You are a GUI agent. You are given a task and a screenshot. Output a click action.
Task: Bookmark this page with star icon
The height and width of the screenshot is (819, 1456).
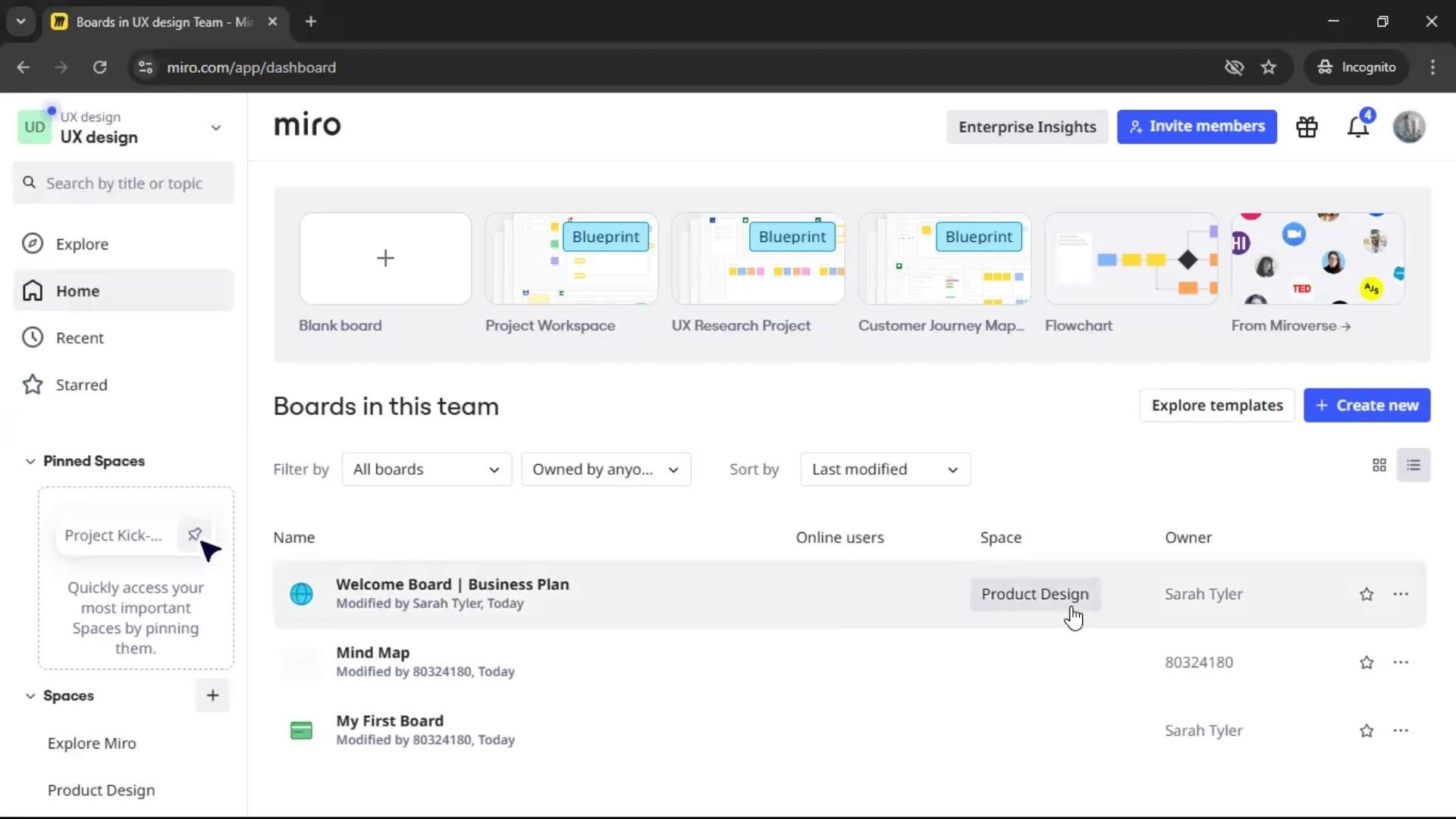point(1269,67)
